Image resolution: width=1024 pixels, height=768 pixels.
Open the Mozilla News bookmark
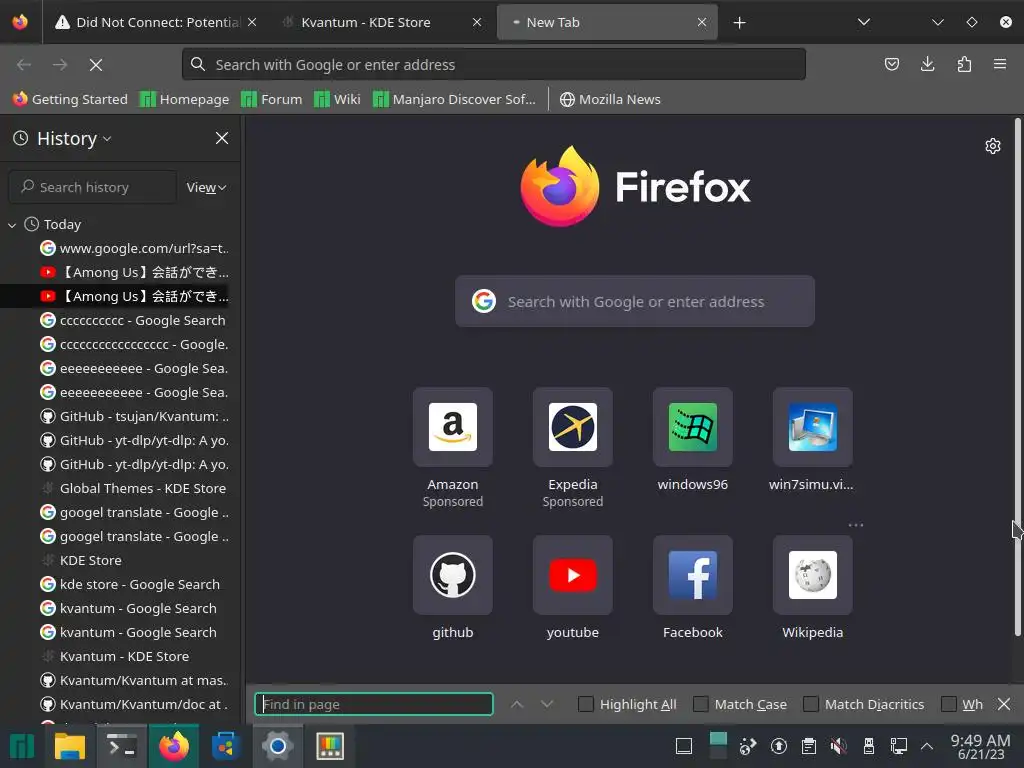click(x=611, y=99)
